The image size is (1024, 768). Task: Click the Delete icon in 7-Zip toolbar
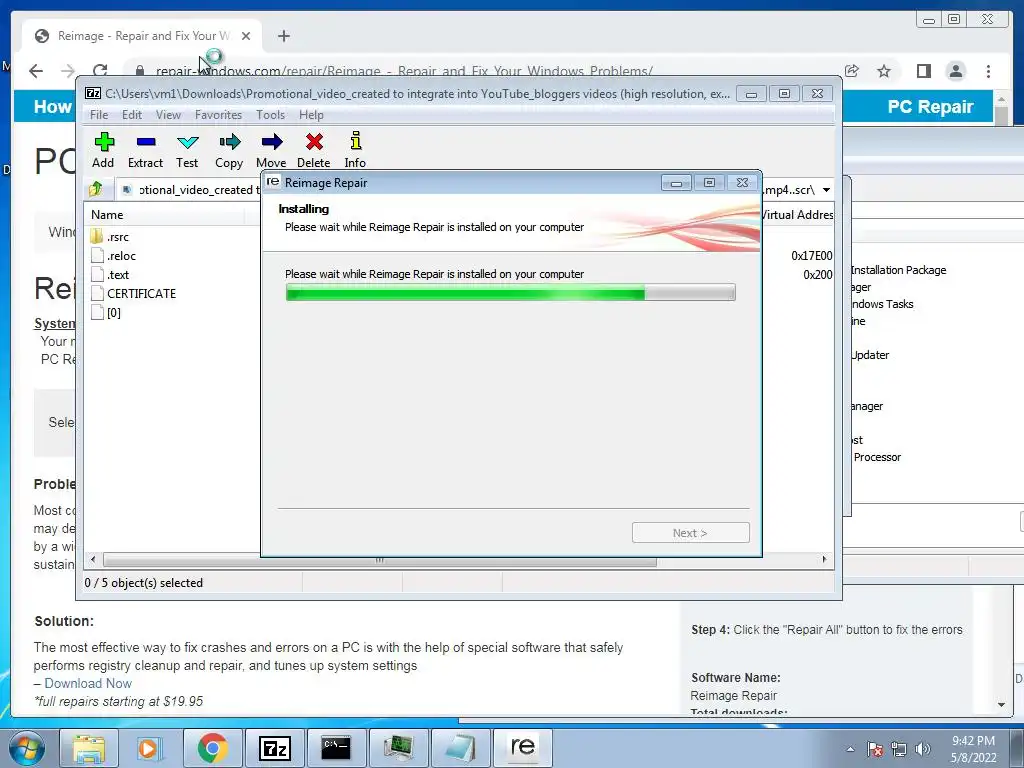click(x=314, y=142)
